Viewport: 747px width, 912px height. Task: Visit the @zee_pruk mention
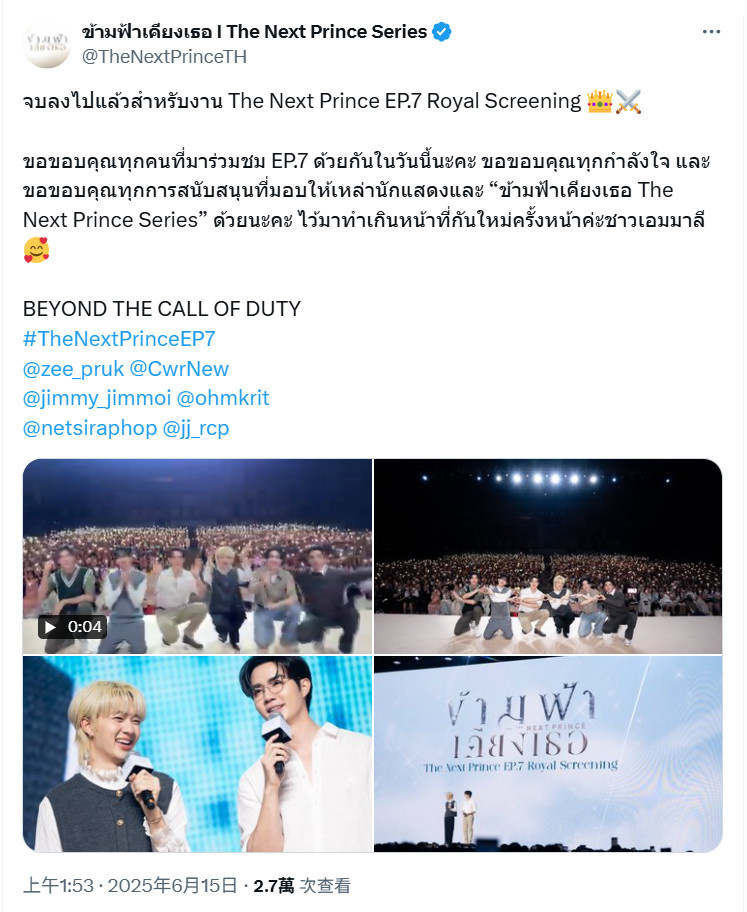click(x=73, y=369)
